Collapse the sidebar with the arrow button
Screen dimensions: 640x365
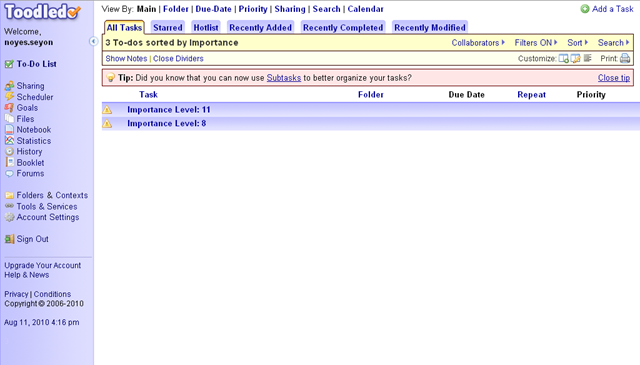click(x=93, y=41)
